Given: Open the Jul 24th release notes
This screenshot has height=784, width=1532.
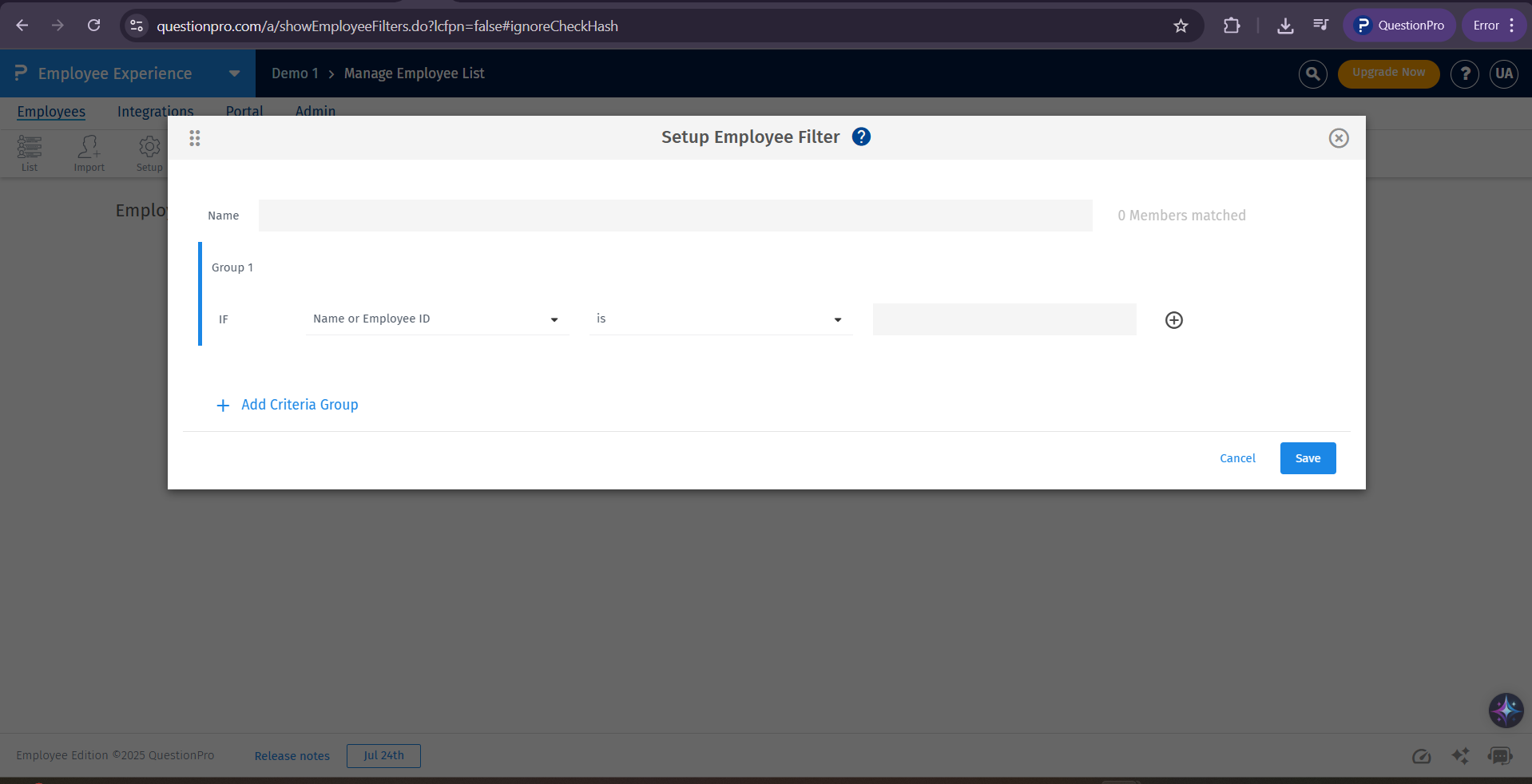Looking at the screenshot, I should (383, 756).
